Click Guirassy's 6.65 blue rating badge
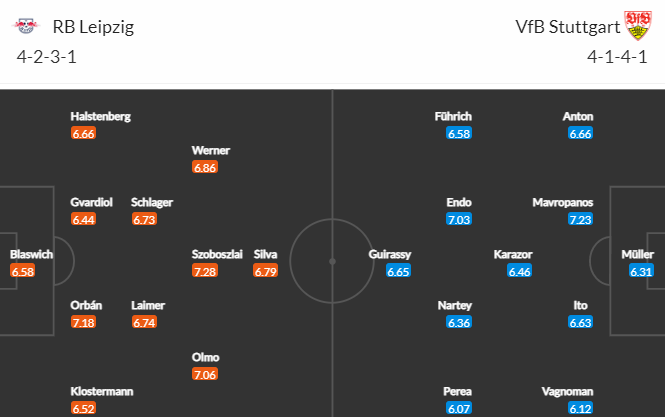This screenshot has width=665, height=417. (399, 271)
